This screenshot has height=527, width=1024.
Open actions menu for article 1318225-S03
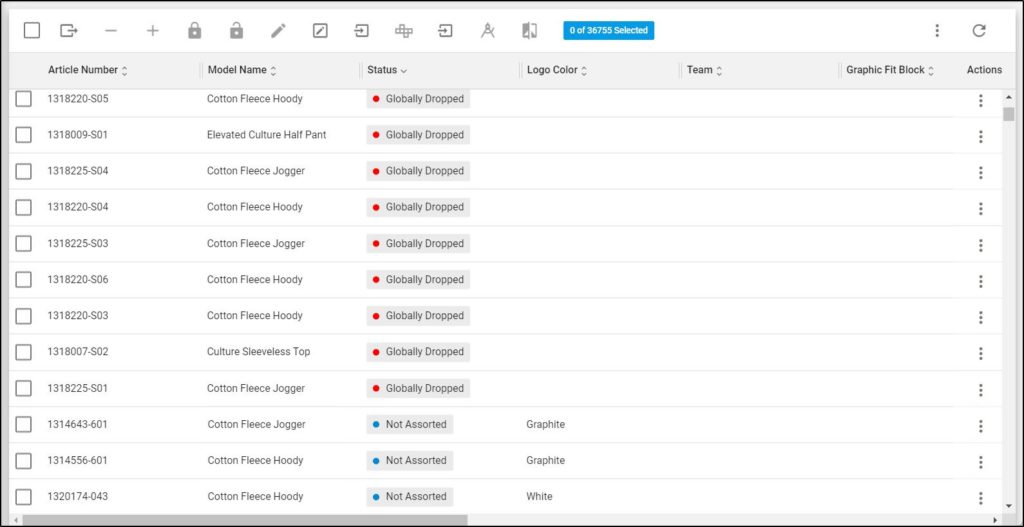(x=980, y=245)
